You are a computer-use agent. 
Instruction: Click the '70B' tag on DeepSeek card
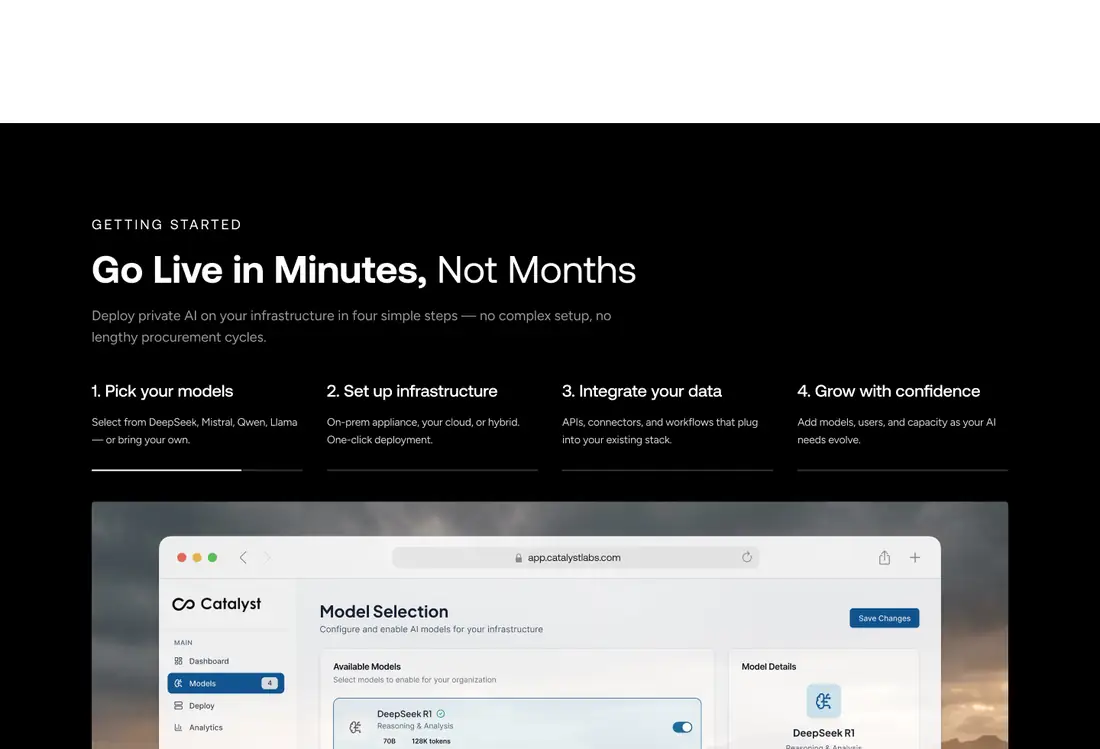pyautogui.click(x=389, y=741)
